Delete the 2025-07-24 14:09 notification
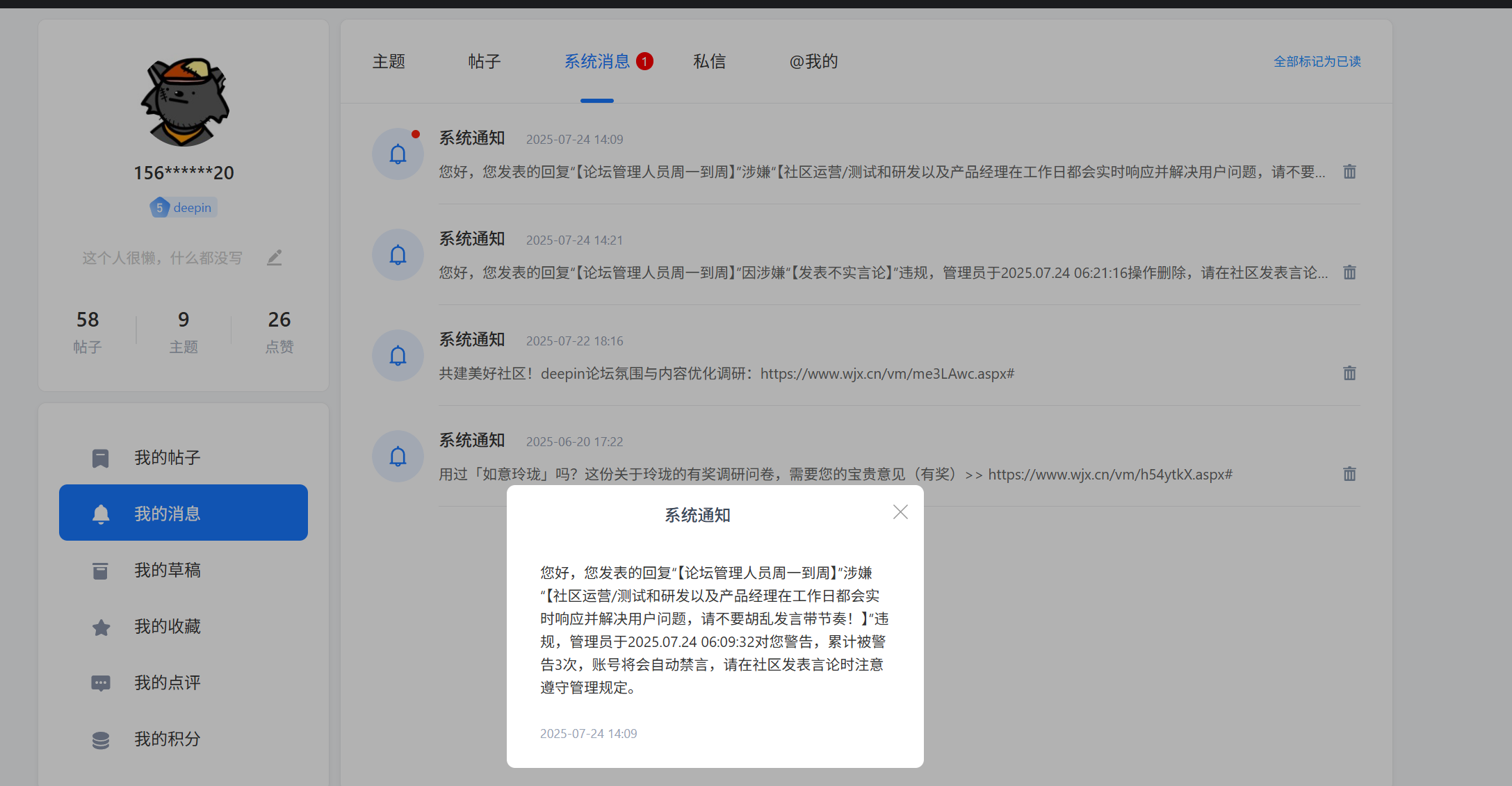1512x786 pixels. (x=1349, y=172)
